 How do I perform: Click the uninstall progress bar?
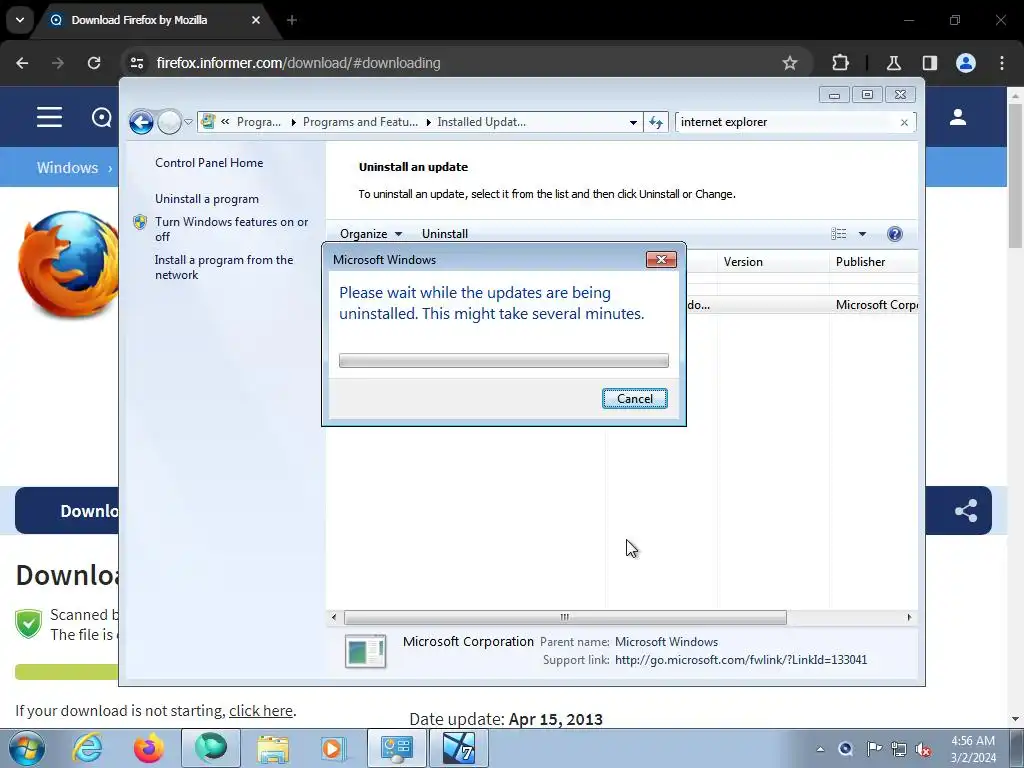click(x=504, y=360)
